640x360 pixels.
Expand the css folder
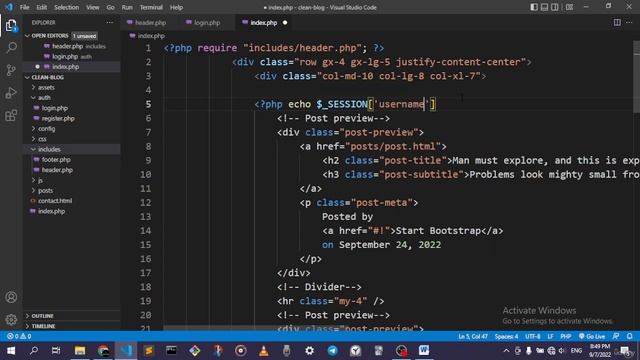click(42, 139)
